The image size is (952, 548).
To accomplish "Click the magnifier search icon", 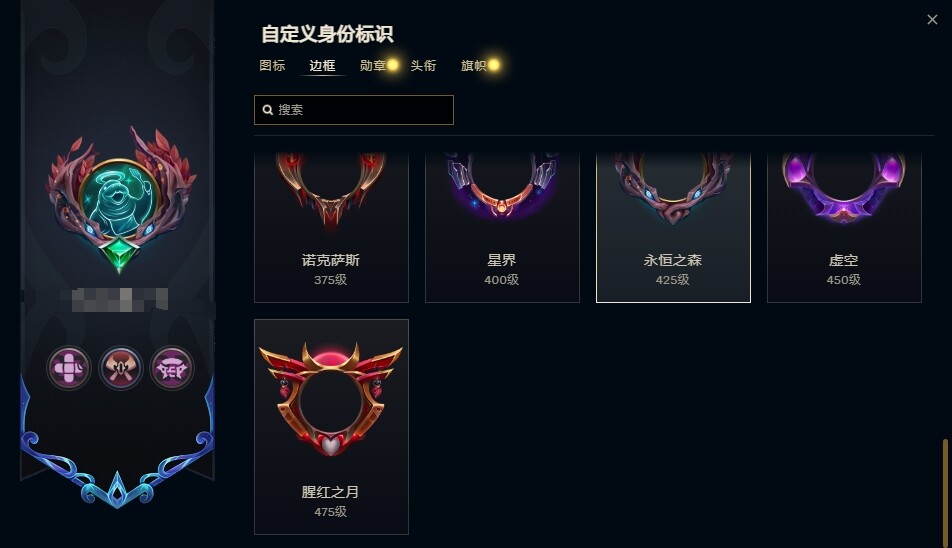I will coord(267,110).
